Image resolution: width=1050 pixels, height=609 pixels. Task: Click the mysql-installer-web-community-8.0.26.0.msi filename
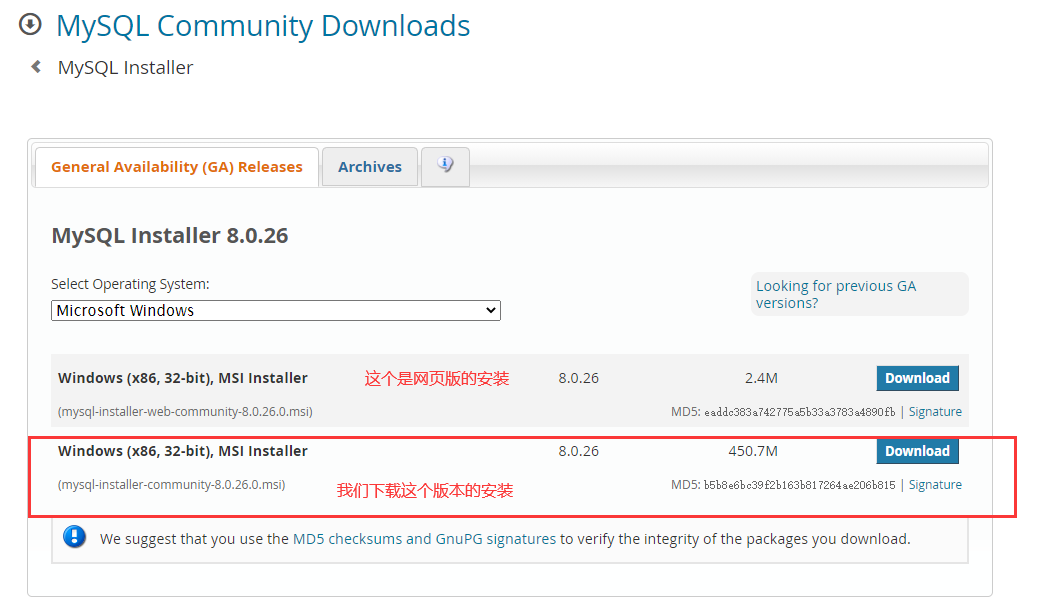pos(185,411)
